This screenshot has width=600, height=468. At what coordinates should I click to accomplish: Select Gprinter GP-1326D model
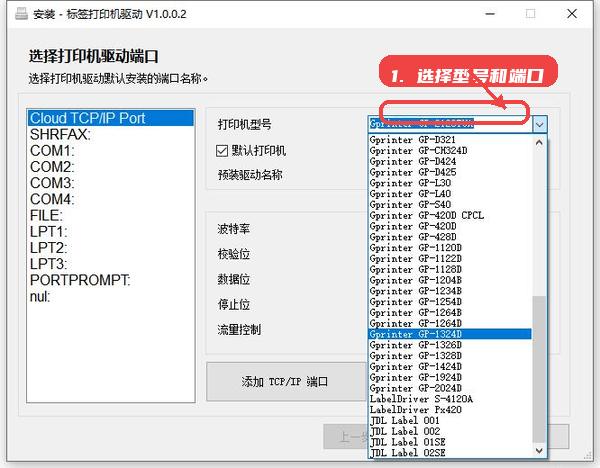click(450, 345)
